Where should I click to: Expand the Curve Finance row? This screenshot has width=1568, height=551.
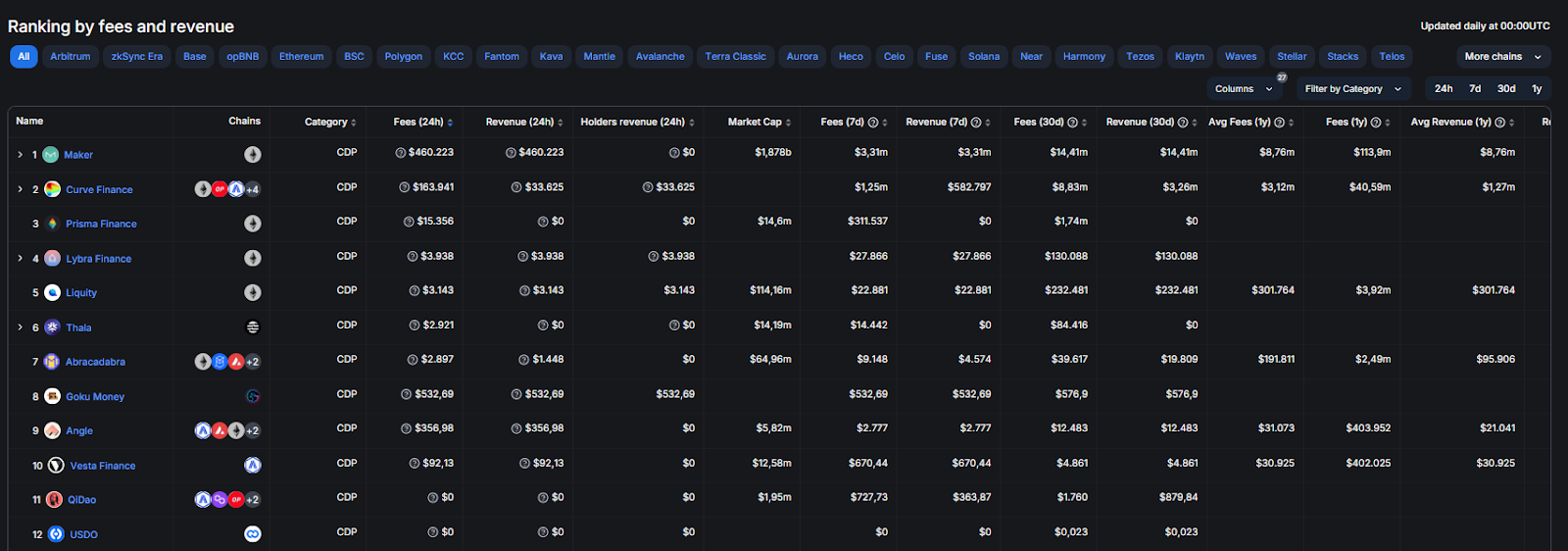click(20, 189)
